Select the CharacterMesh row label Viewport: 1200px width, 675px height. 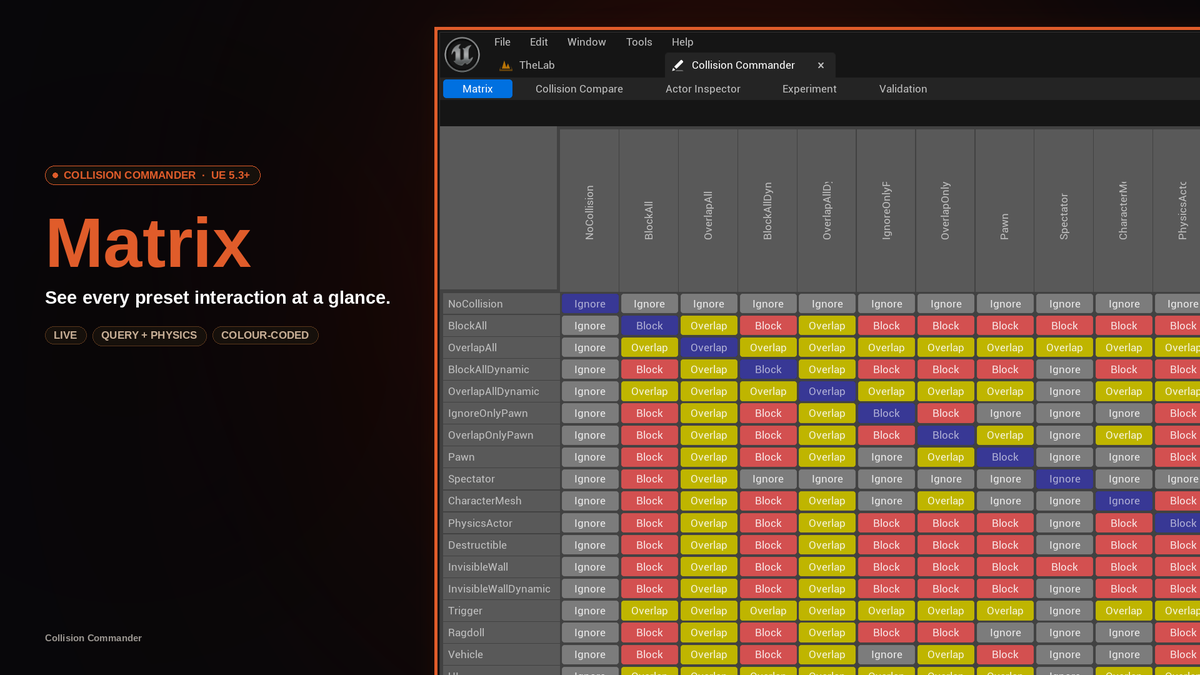(x=500, y=501)
